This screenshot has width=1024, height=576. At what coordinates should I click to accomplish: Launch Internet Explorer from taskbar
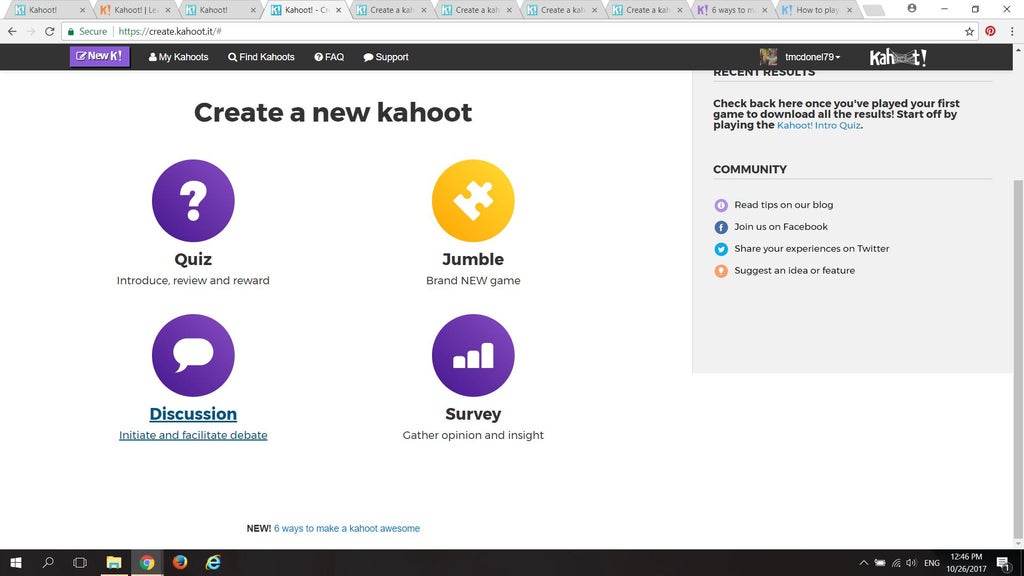(213, 562)
